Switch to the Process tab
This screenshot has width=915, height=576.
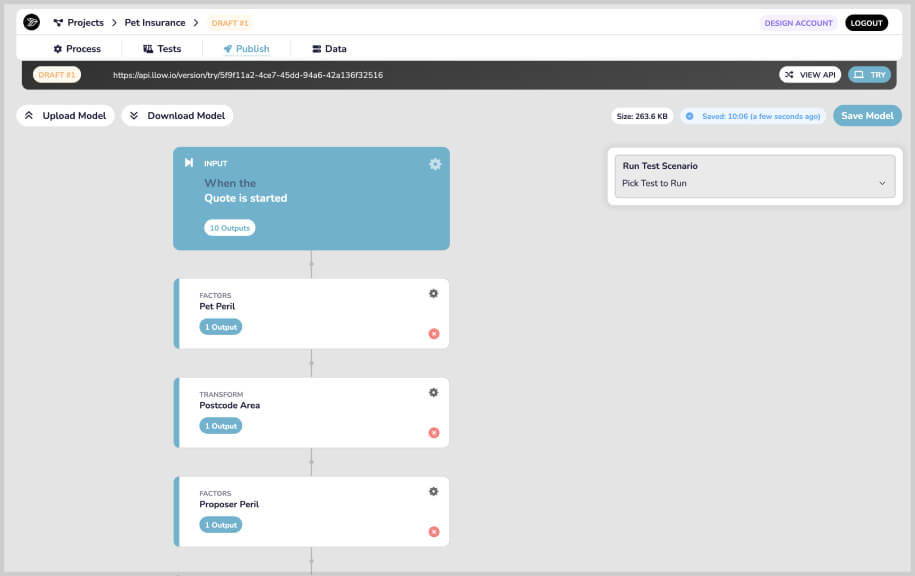77,48
